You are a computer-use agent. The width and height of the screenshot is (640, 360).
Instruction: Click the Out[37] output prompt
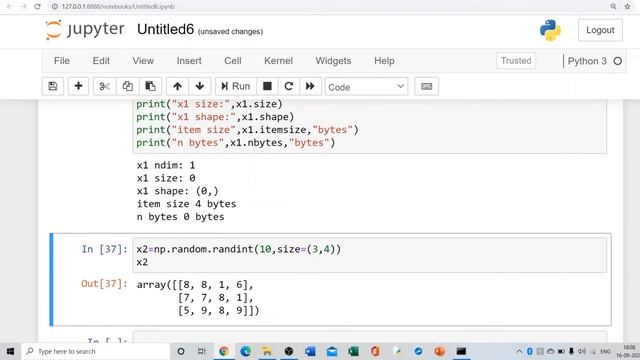pyautogui.click(x=104, y=284)
